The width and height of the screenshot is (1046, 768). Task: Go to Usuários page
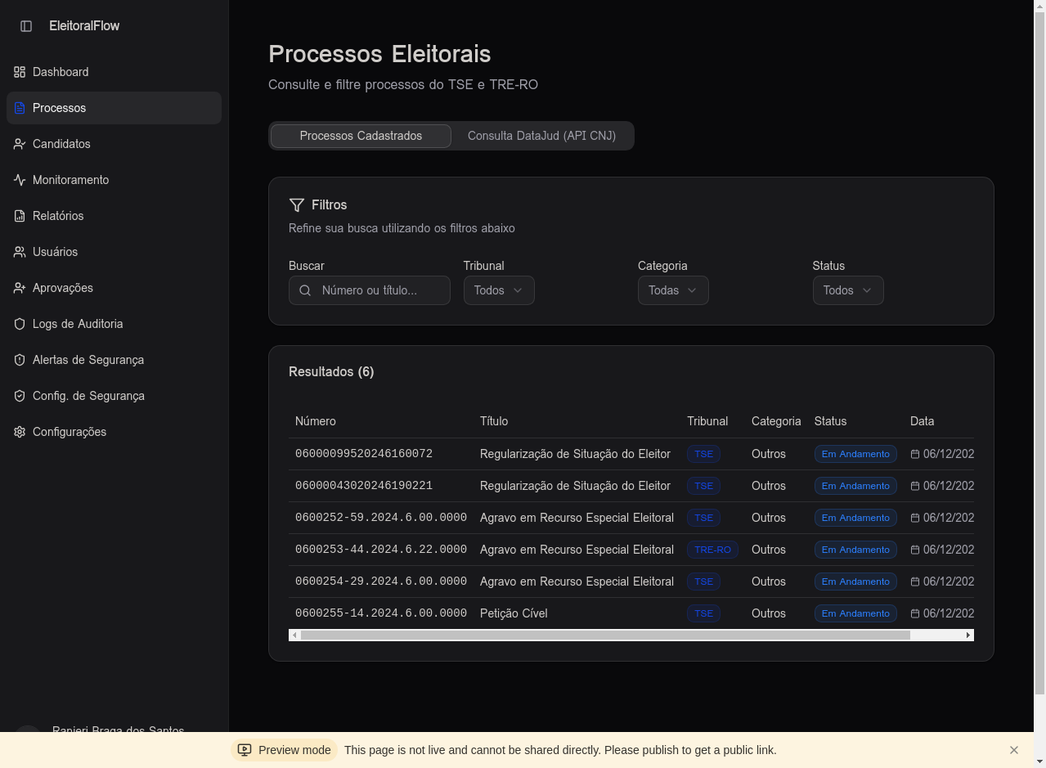tap(55, 252)
